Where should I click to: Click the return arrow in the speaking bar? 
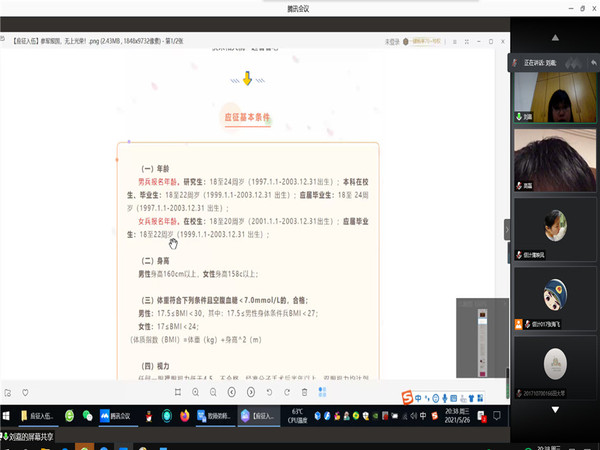pyautogui.click(x=593, y=62)
